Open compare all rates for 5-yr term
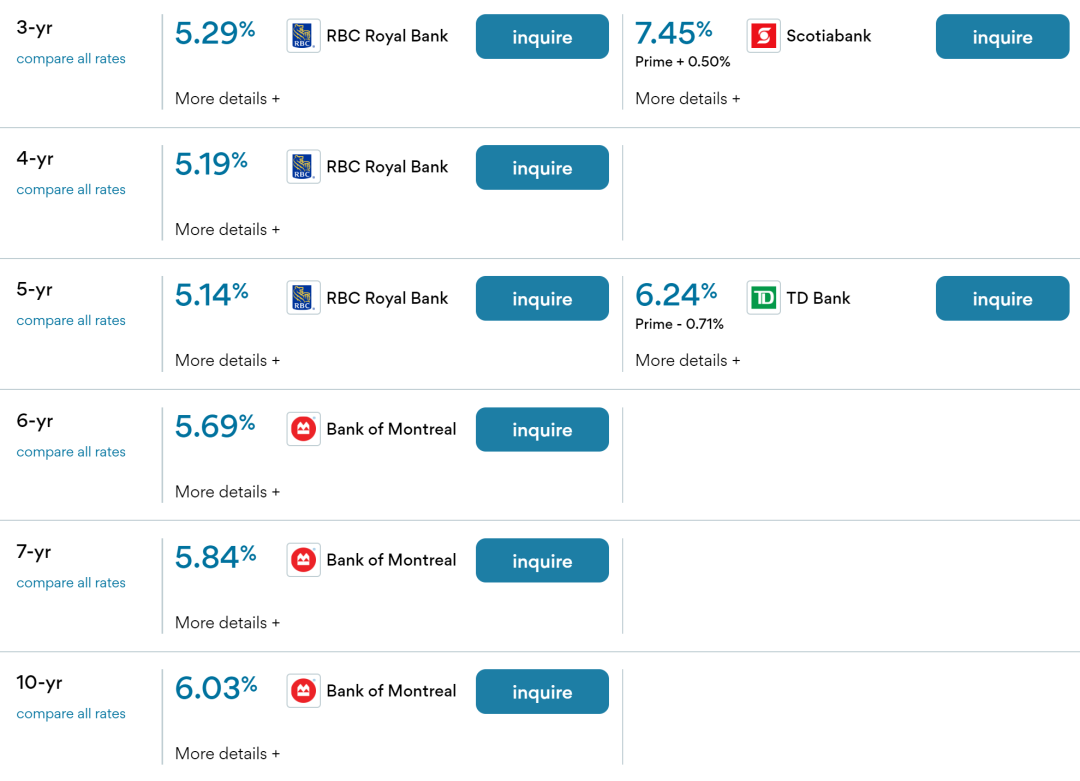1080x781 pixels. tap(71, 320)
